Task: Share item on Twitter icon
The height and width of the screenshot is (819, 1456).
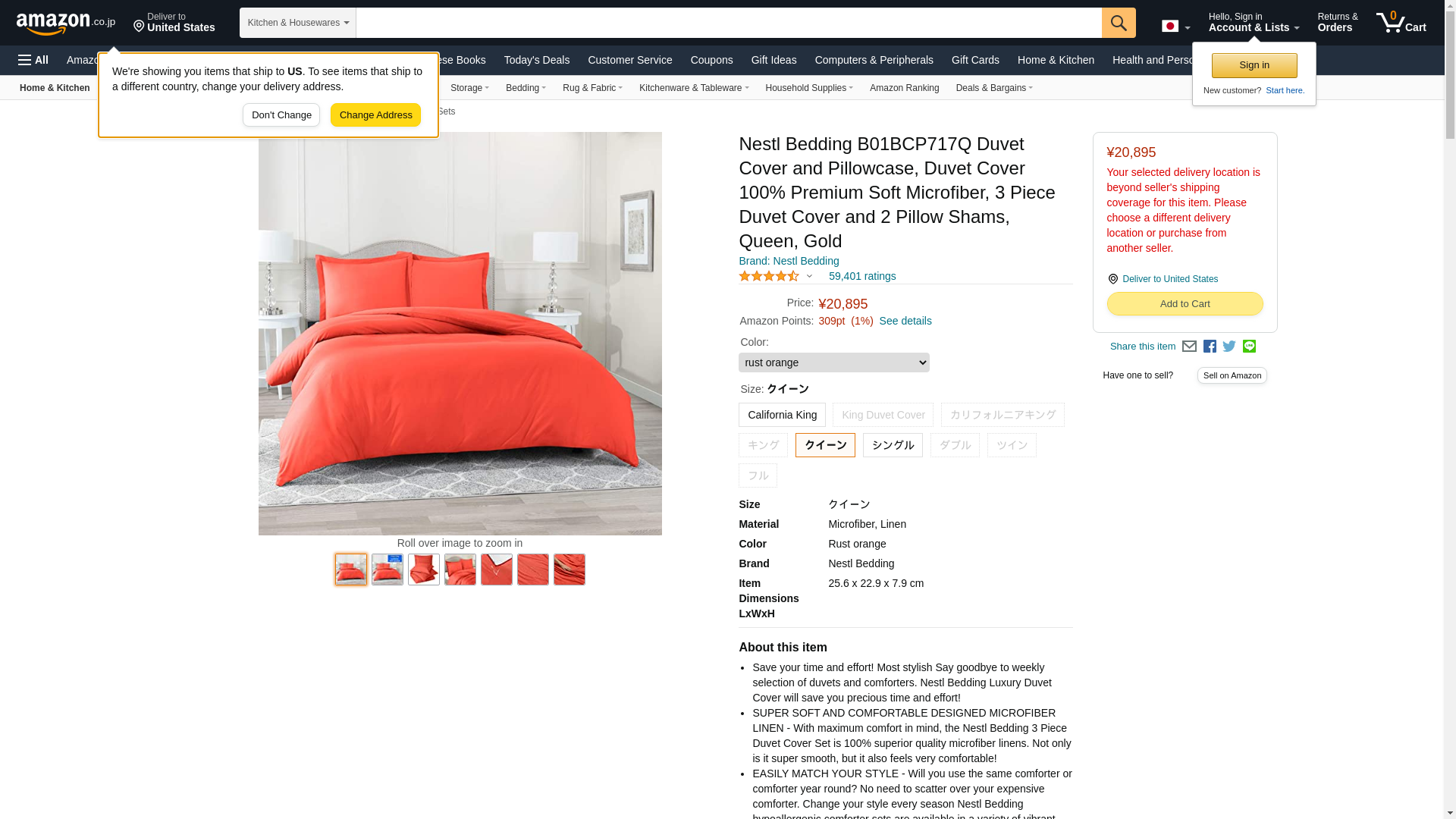Action: [x=1229, y=347]
